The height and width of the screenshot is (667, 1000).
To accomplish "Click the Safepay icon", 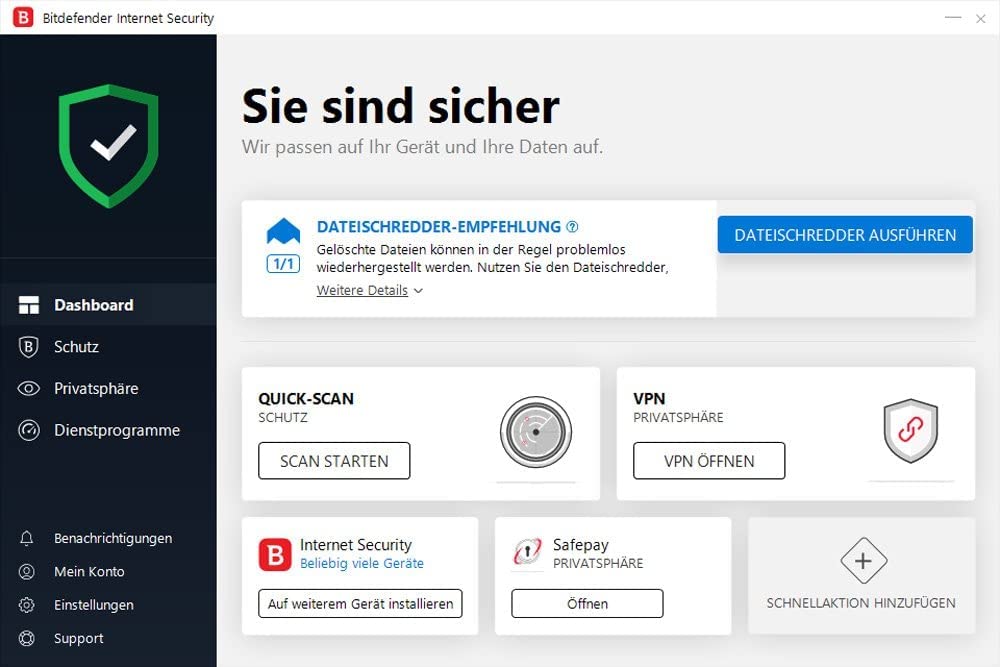I will pos(527,552).
